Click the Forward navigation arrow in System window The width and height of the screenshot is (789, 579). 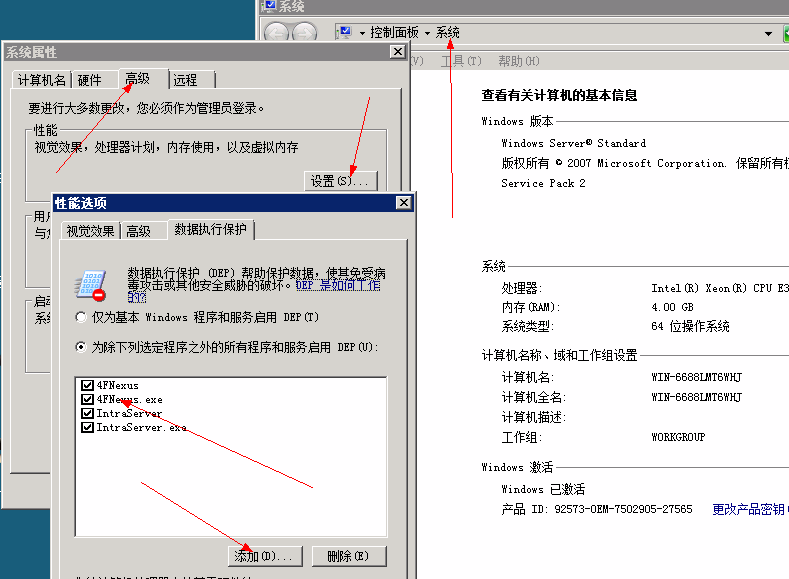tap(304, 33)
